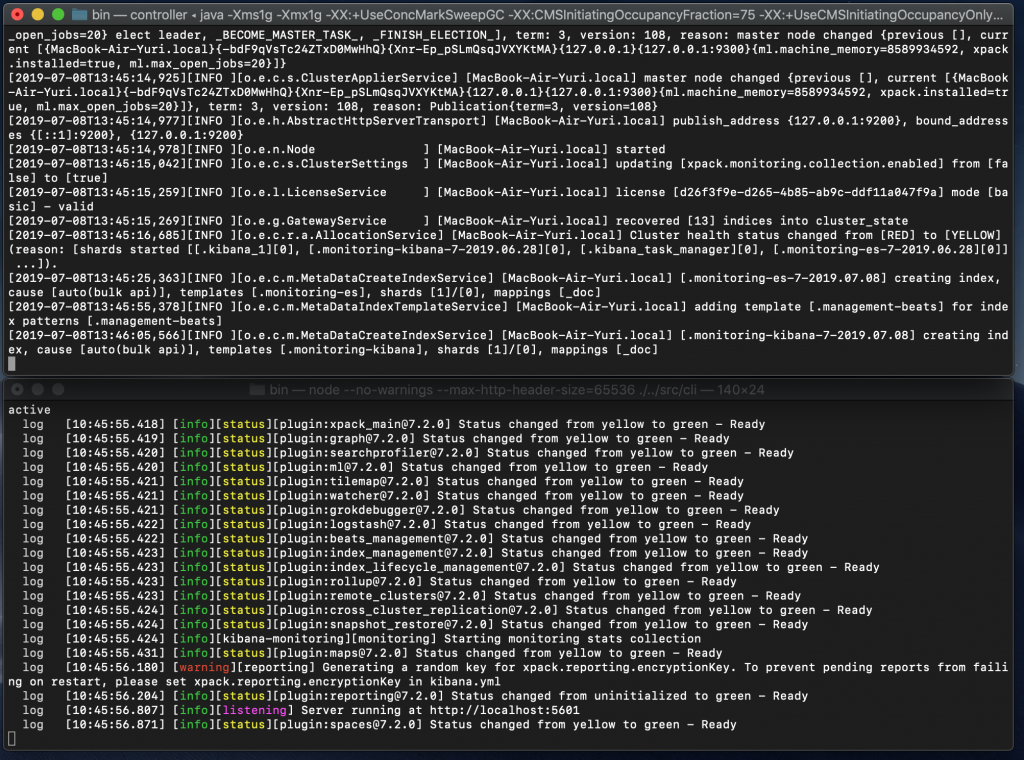This screenshot has height=760, width=1024.
Task: Select 'plugin:index_management@7.2.0' text
Action: (x=387, y=553)
